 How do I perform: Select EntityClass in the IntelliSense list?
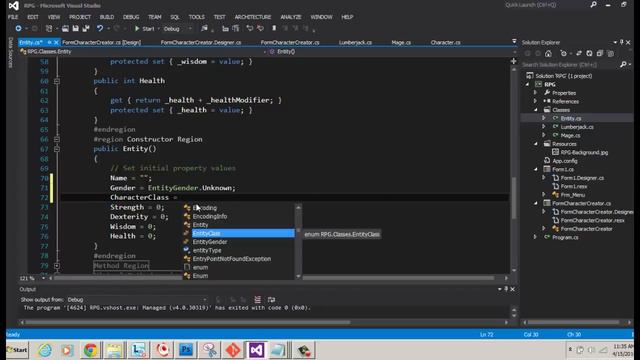(x=243, y=233)
